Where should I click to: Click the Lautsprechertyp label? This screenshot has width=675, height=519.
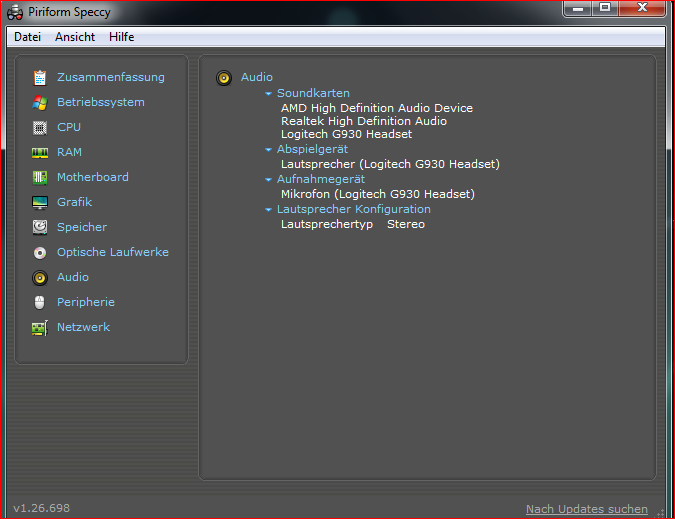pos(327,224)
